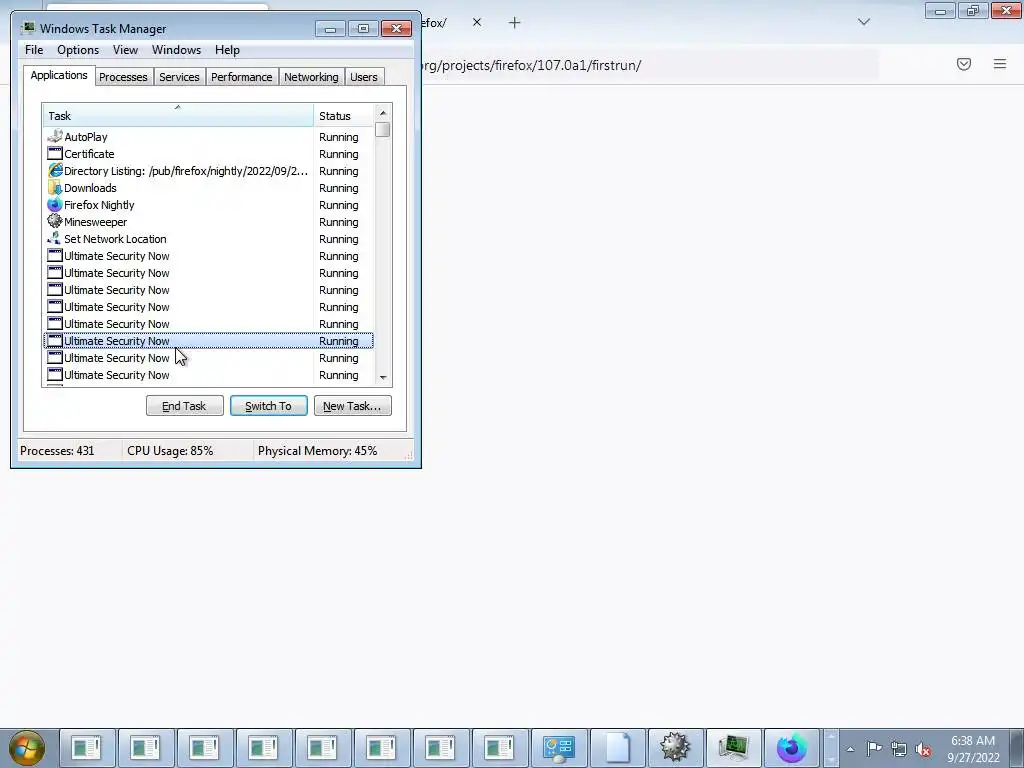Click the taskbar clock showing 6:38 AM
This screenshot has height=768, width=1024.
973,749
